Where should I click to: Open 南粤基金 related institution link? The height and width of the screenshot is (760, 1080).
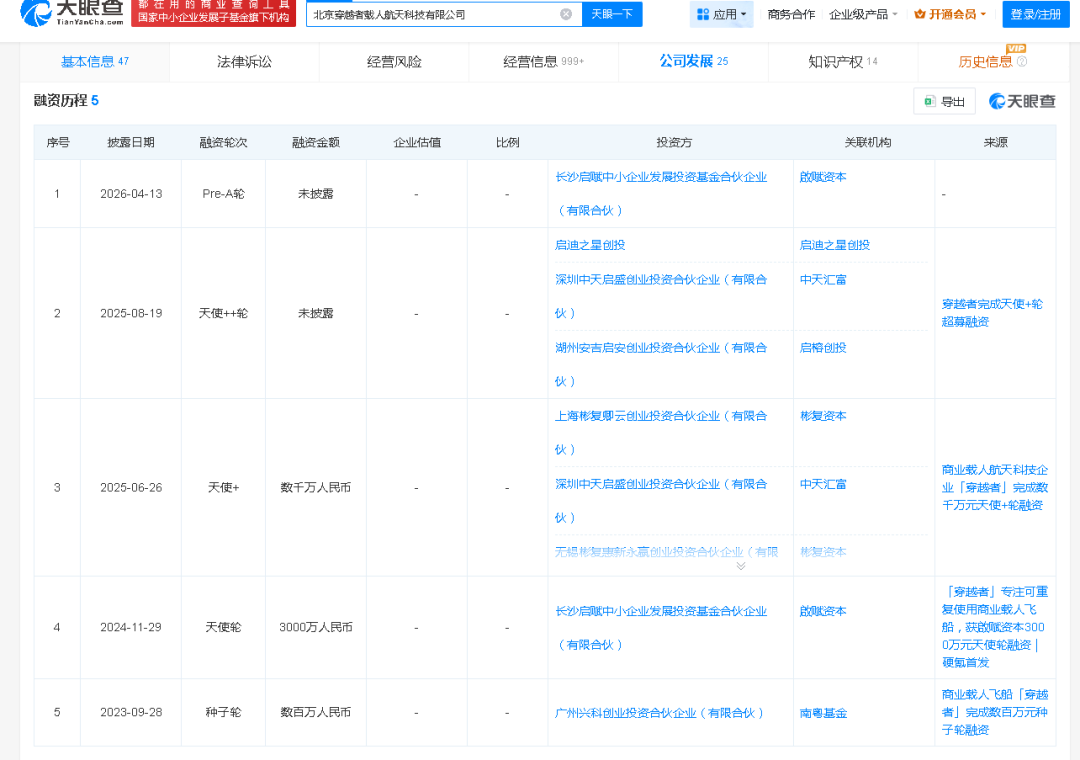tap(823, 713)
